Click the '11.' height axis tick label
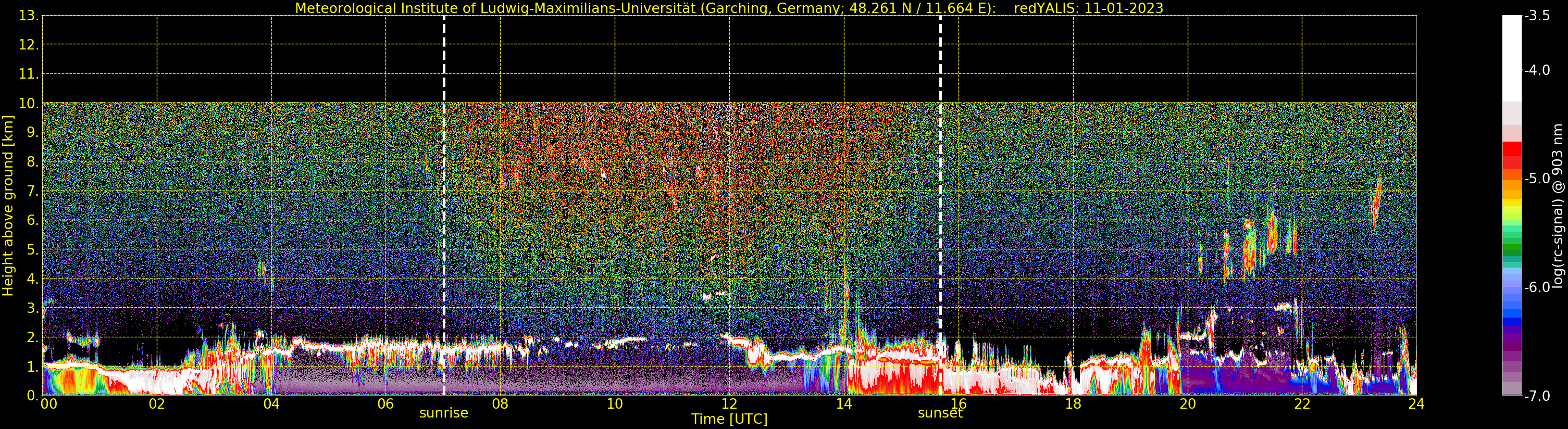The image size is (1568, 429). tap(29, 74)
